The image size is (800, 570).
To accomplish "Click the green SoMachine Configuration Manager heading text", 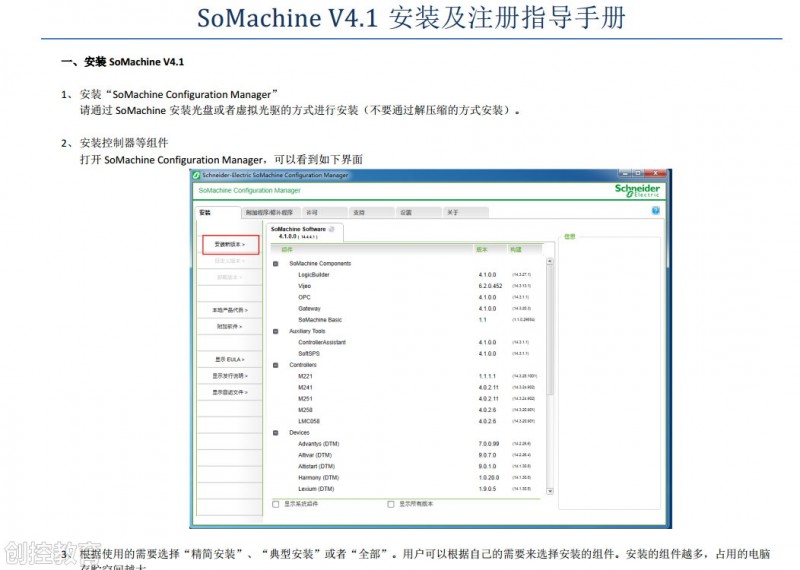I will tap(249, 190).
